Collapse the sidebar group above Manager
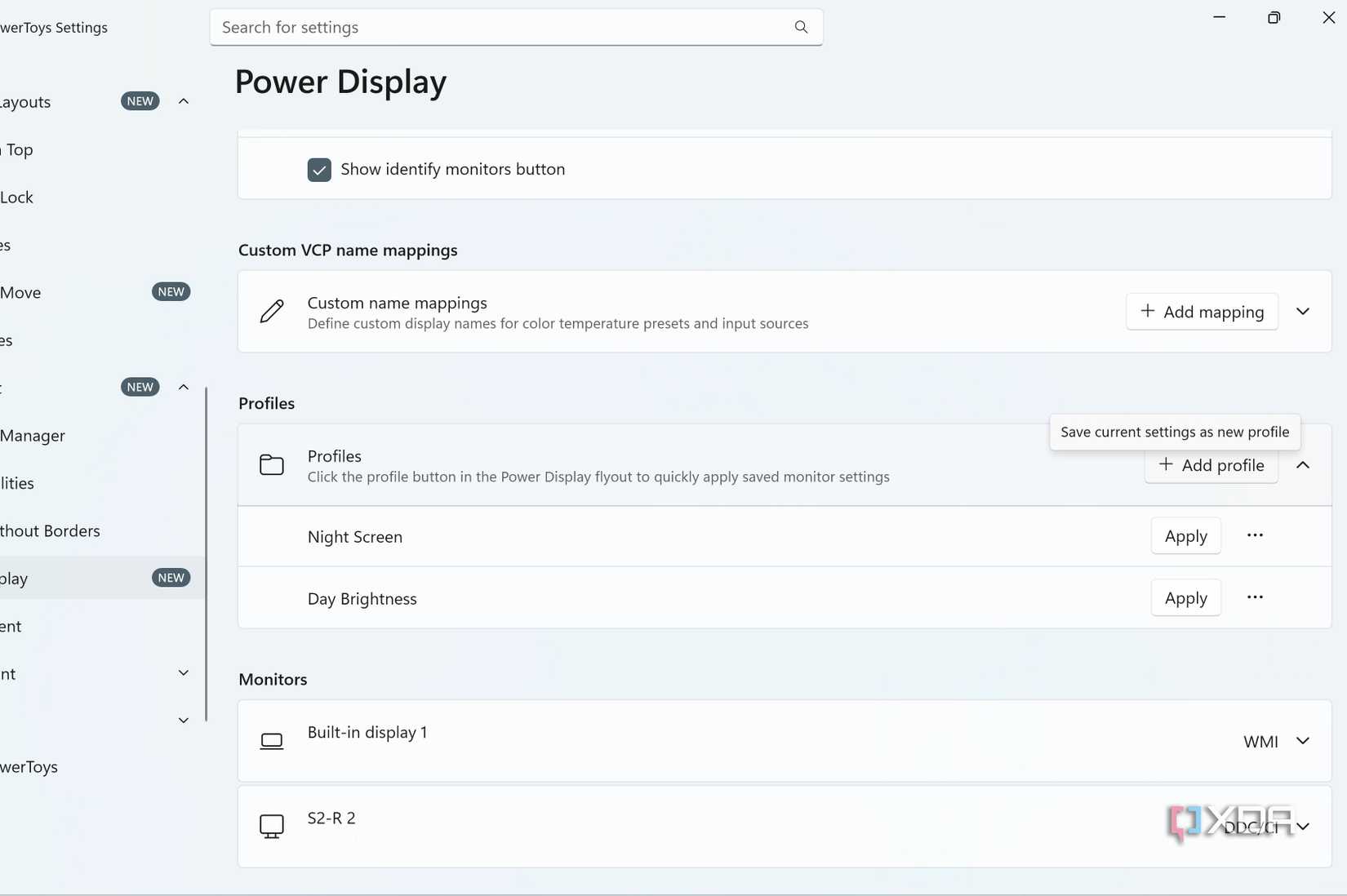The height and width of the screenshot is (896, 1347). [184, 387]
